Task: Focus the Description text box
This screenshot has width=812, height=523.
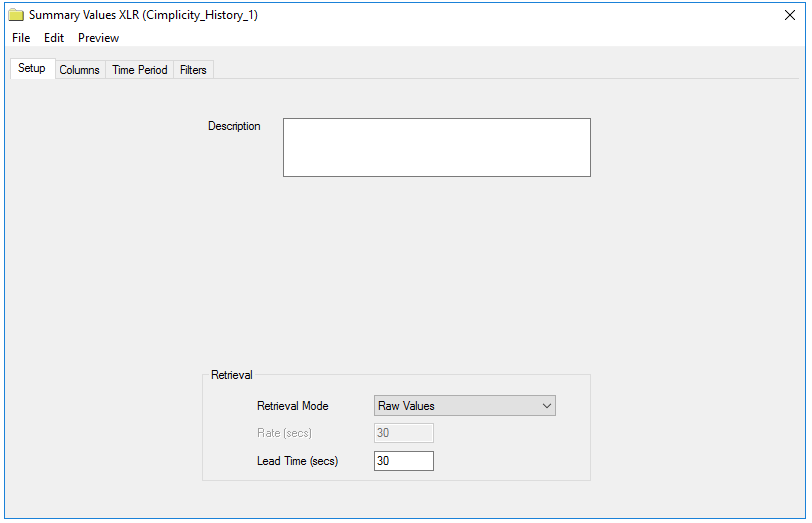Action: [x=437, y=148]
